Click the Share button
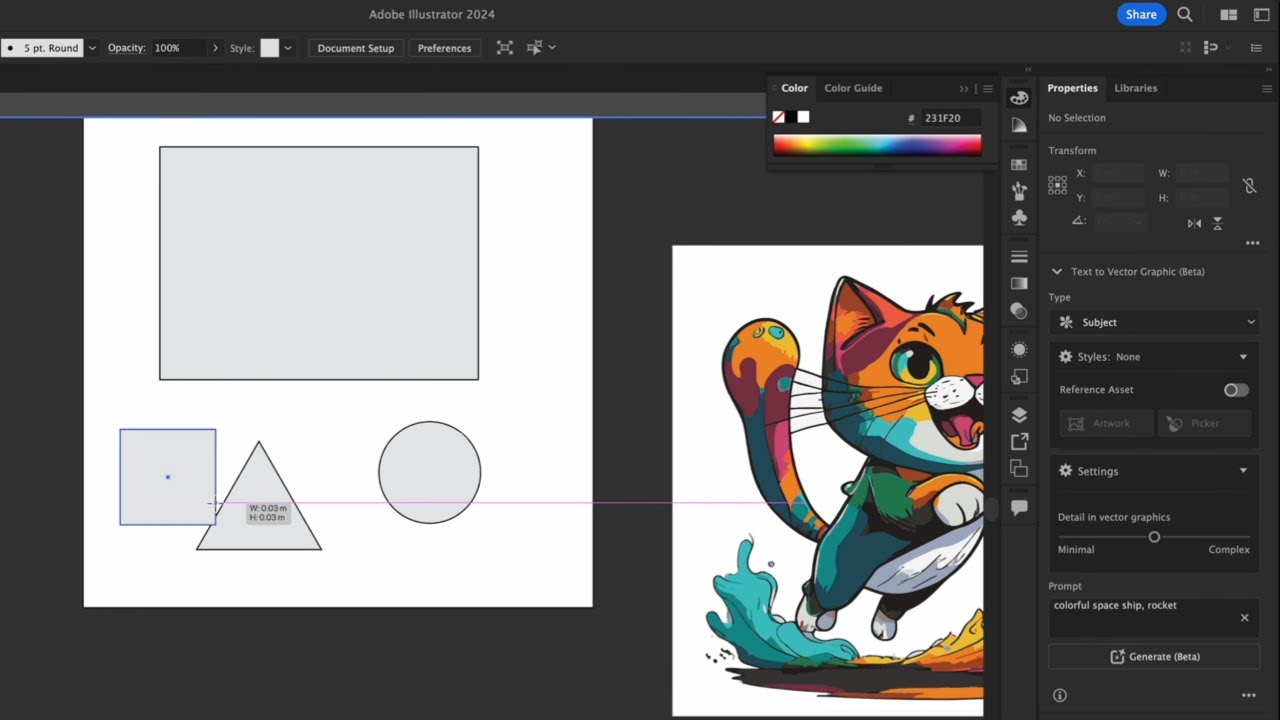 (1141, 14)
